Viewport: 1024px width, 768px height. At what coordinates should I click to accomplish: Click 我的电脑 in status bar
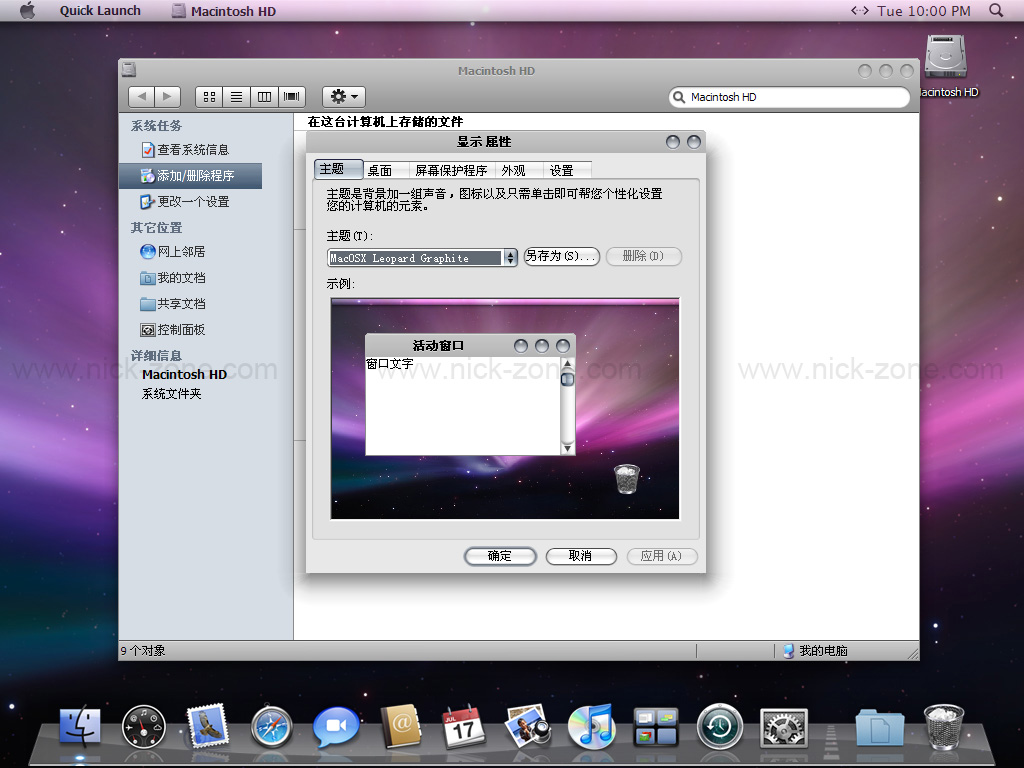pyautogui.click(x=816, y=650)
